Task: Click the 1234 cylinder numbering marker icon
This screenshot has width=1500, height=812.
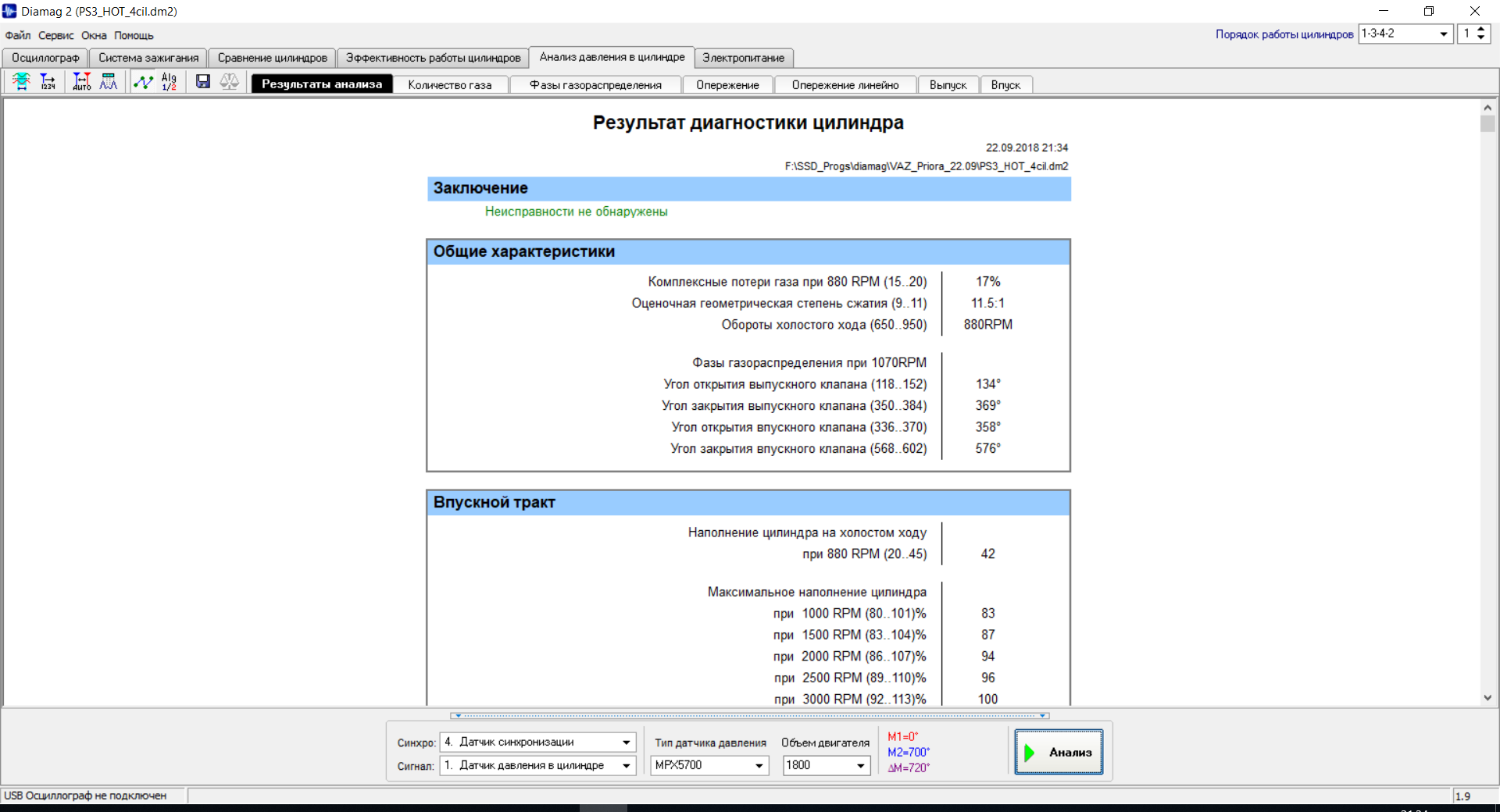Action: point(48,82)
